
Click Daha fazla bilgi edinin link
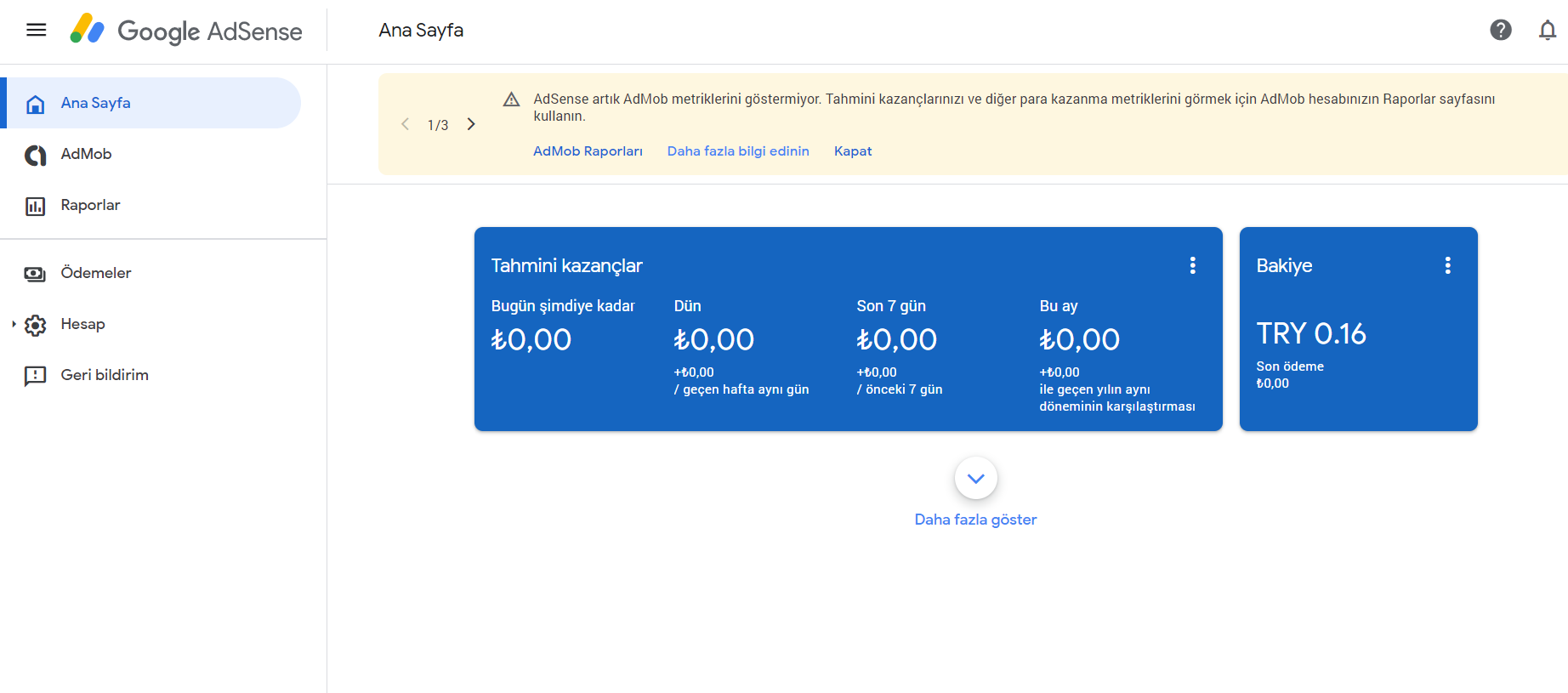tap(738, 151)
